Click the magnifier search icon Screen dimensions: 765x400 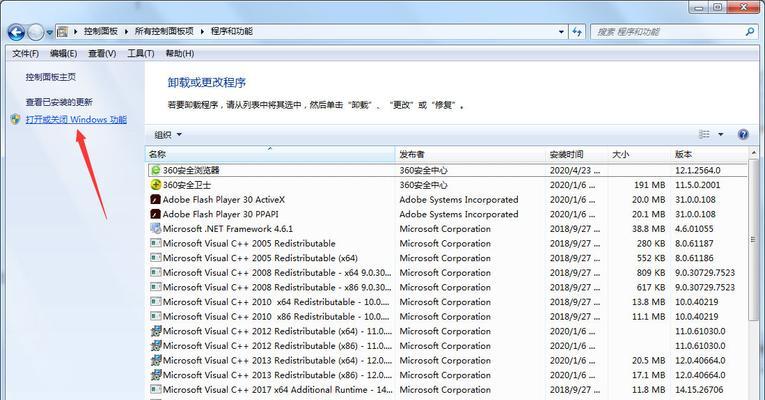[x=750, y=32]
